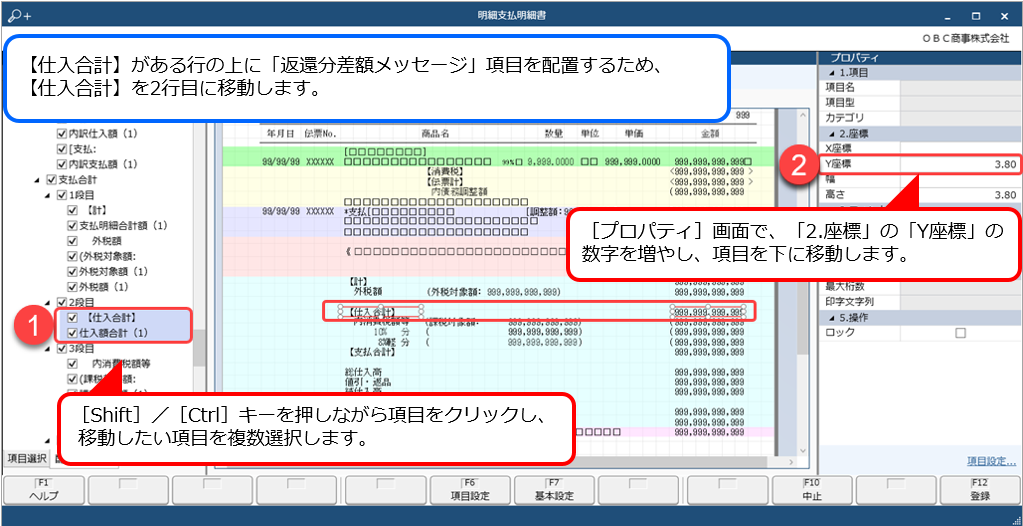Select the 【伝票計】 label on the canvas
1023x526 pixels.
click(x=443, y=181)
